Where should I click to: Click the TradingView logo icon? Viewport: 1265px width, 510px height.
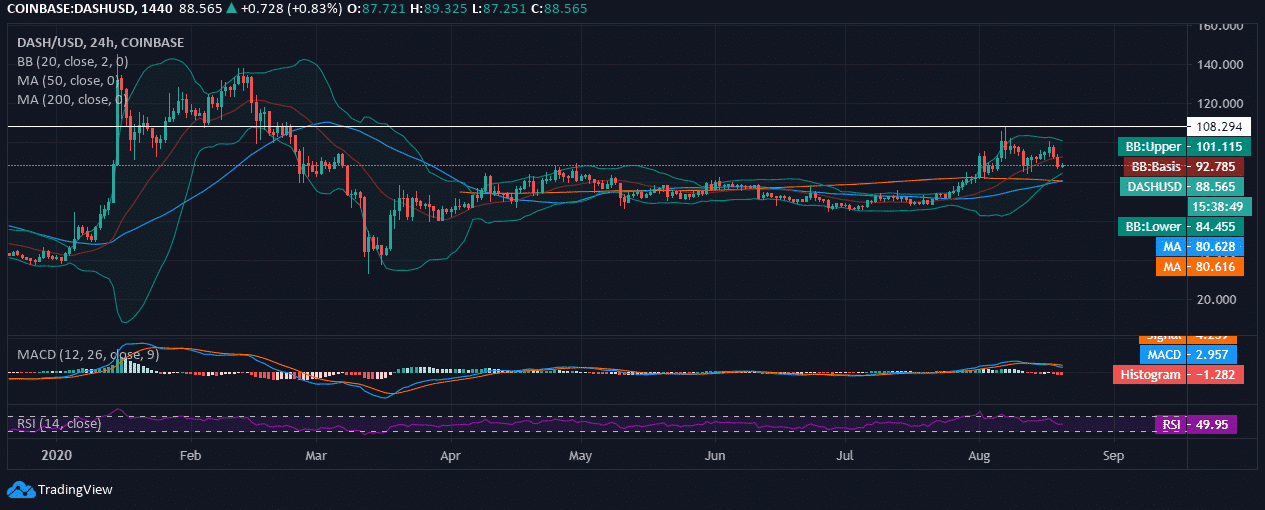click(20, 489)
